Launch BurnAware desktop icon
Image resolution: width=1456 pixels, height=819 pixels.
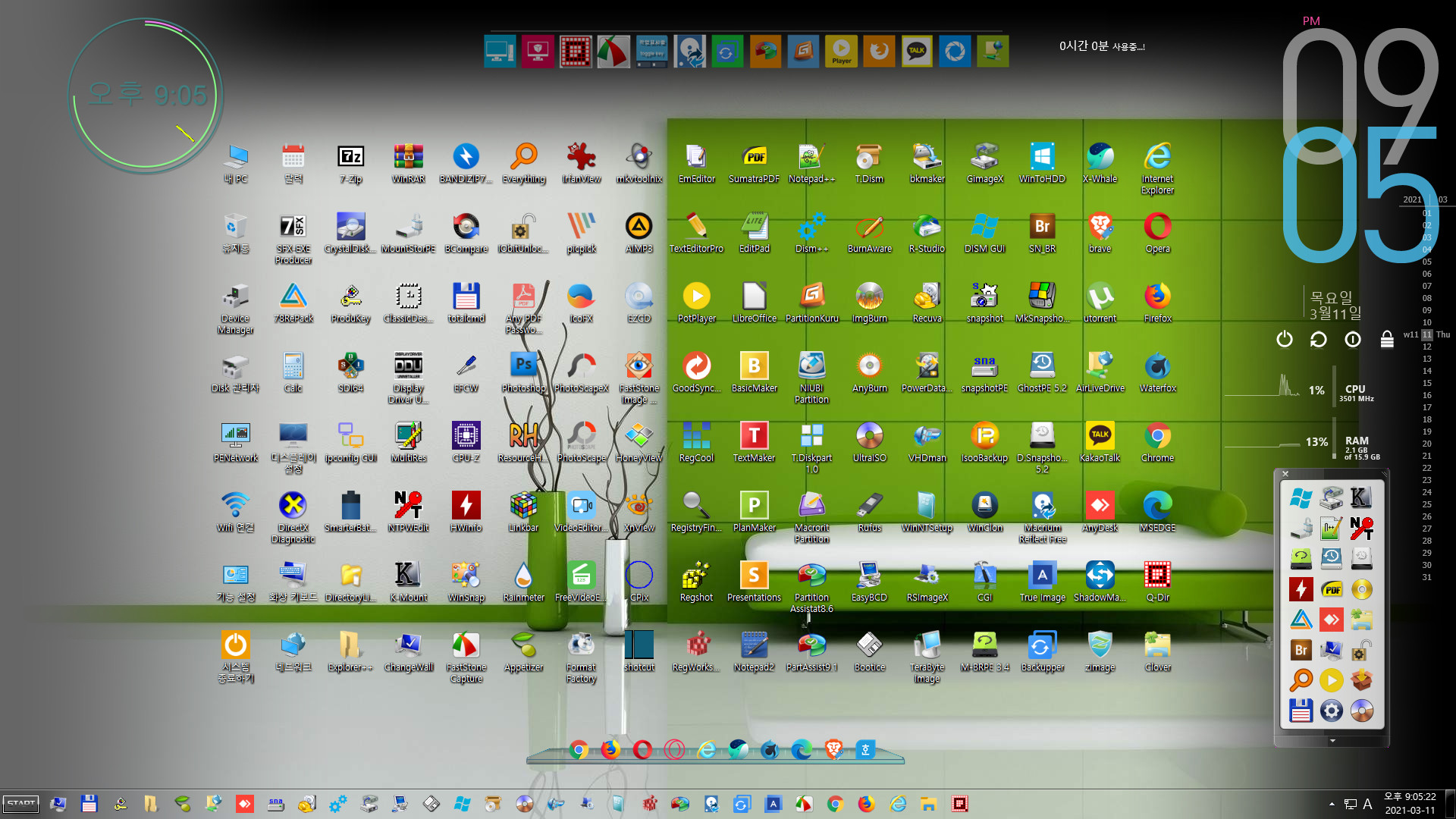[x=869, y=233]
